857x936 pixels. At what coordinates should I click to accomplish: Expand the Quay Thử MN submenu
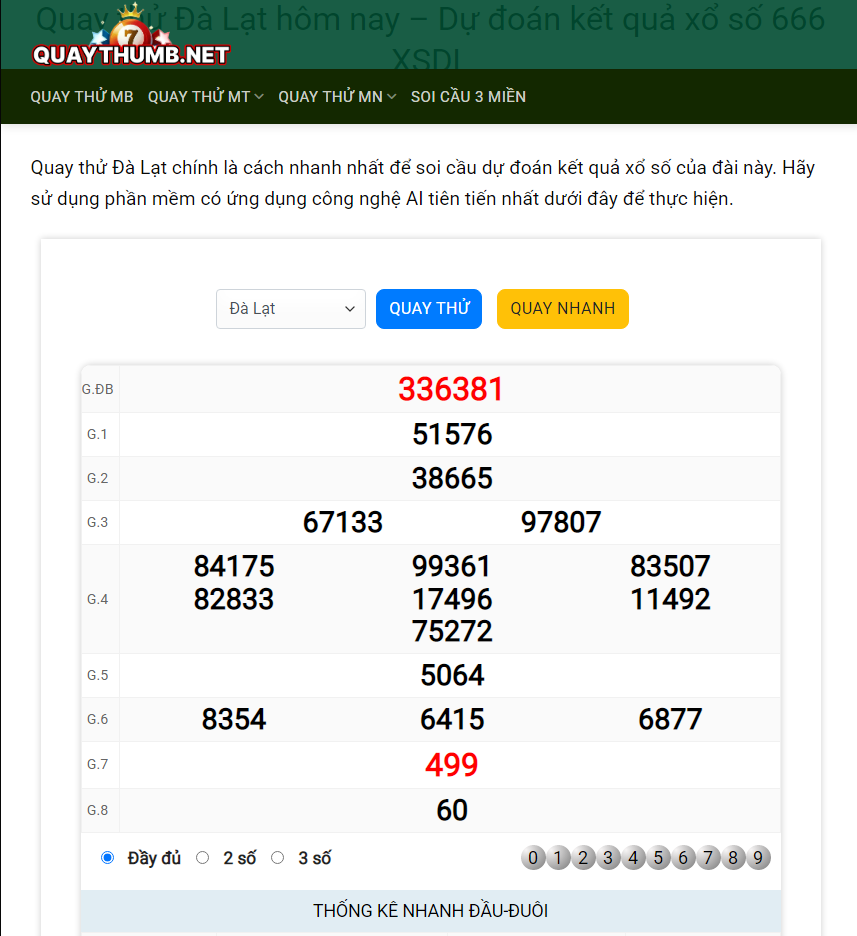tap(337, 97)
